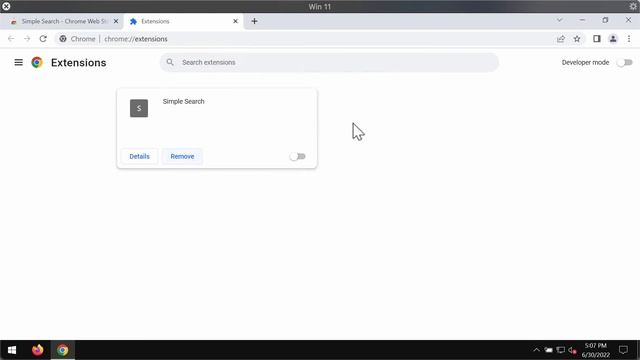Screen dimensions: 640x360
Task: Enable the Simple Search extension toggle
Action: pyautogui.click(x=298, y=156)
